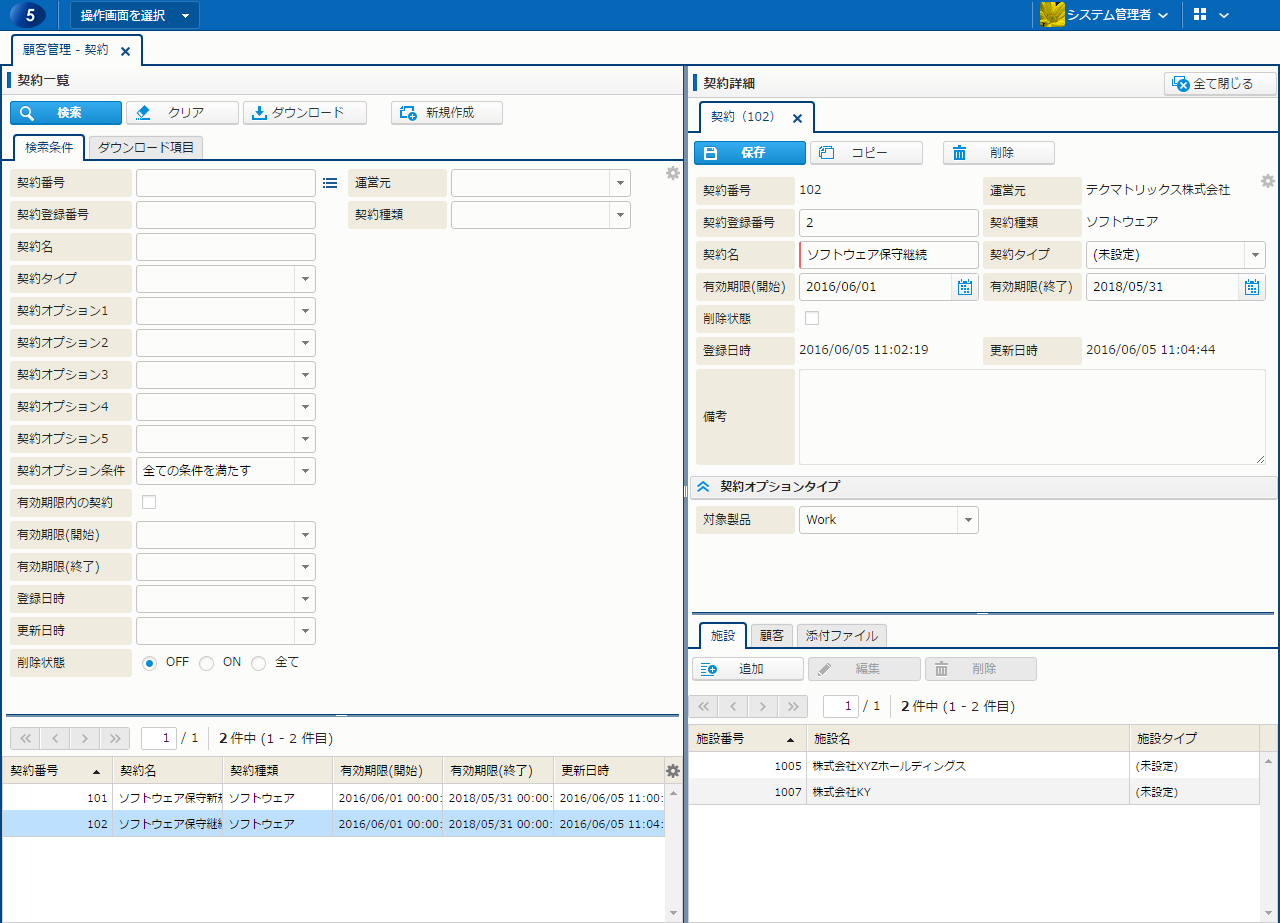Open the 添付ファイル tab
This screenshot has height=923, width=1280.
coord(842,635)
